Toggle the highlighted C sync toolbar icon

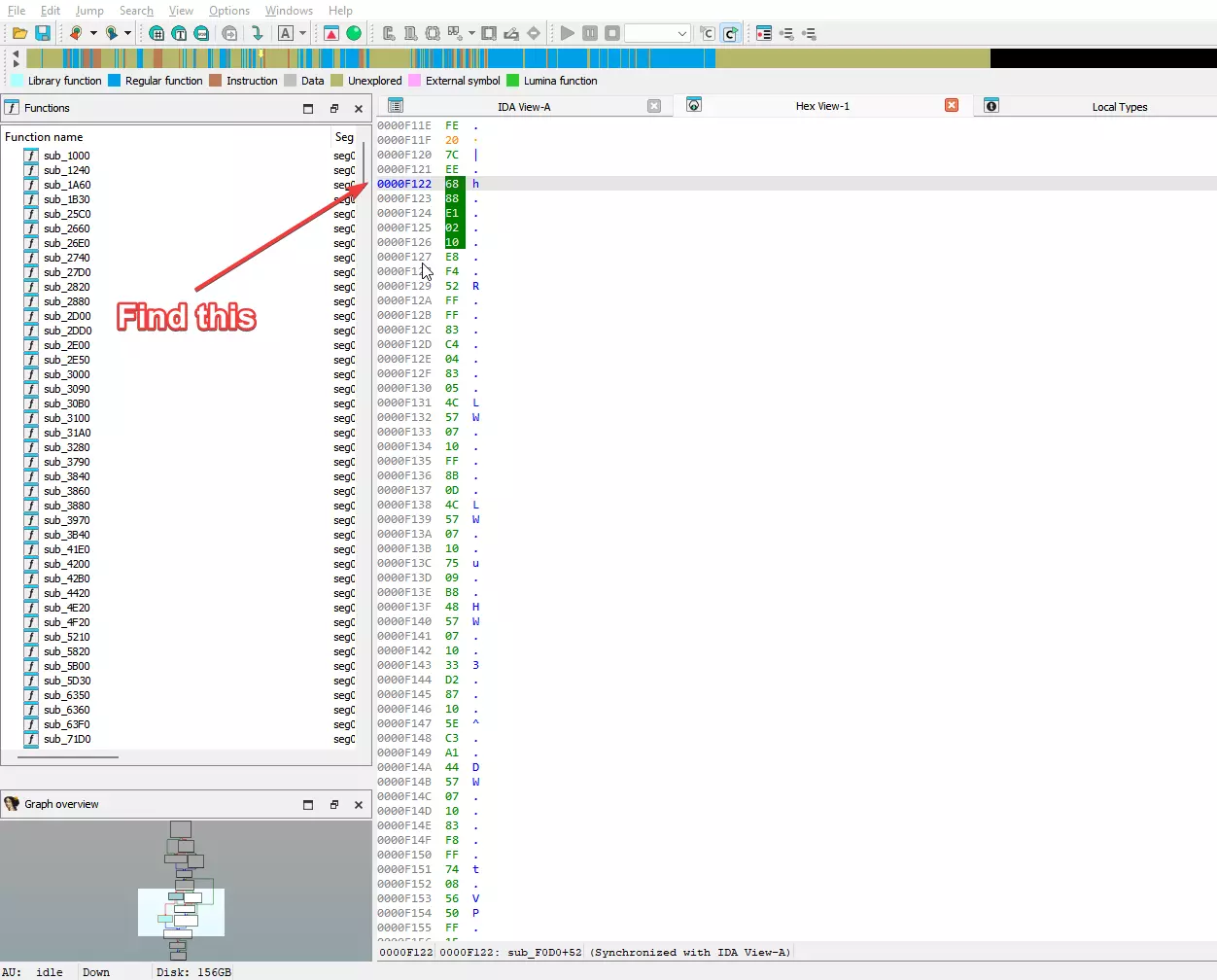[x=730, y=33]
